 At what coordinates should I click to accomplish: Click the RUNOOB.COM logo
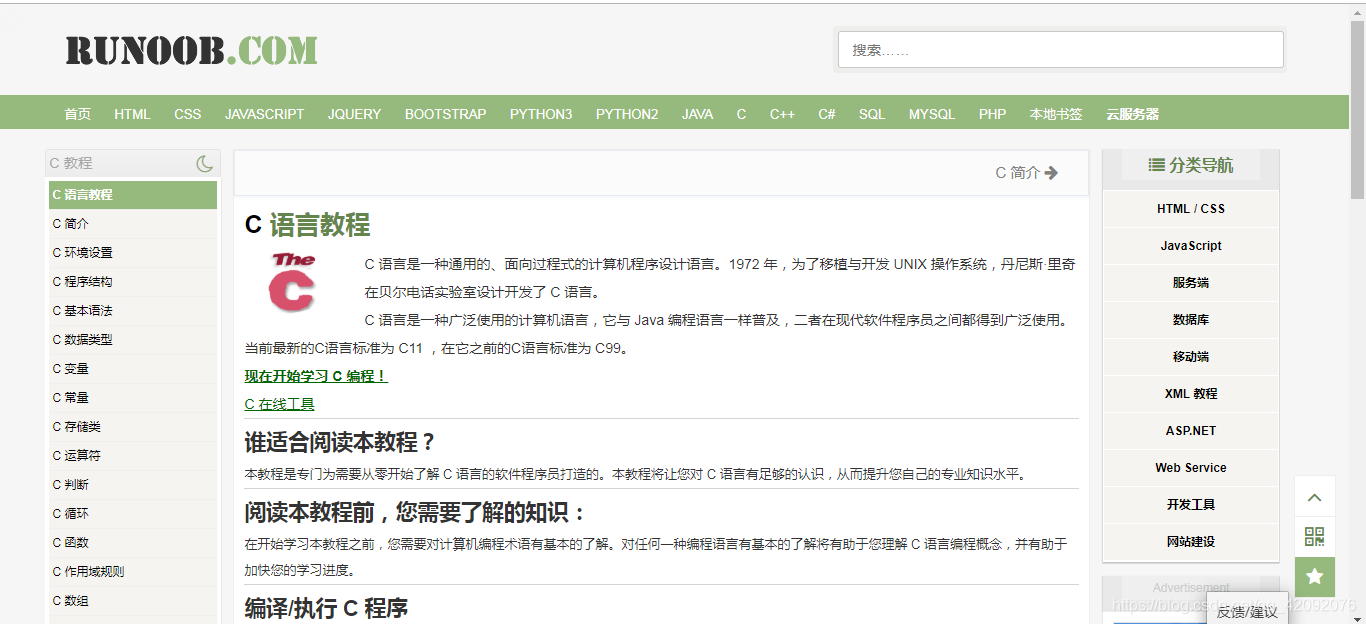click(x=190, y=49)
